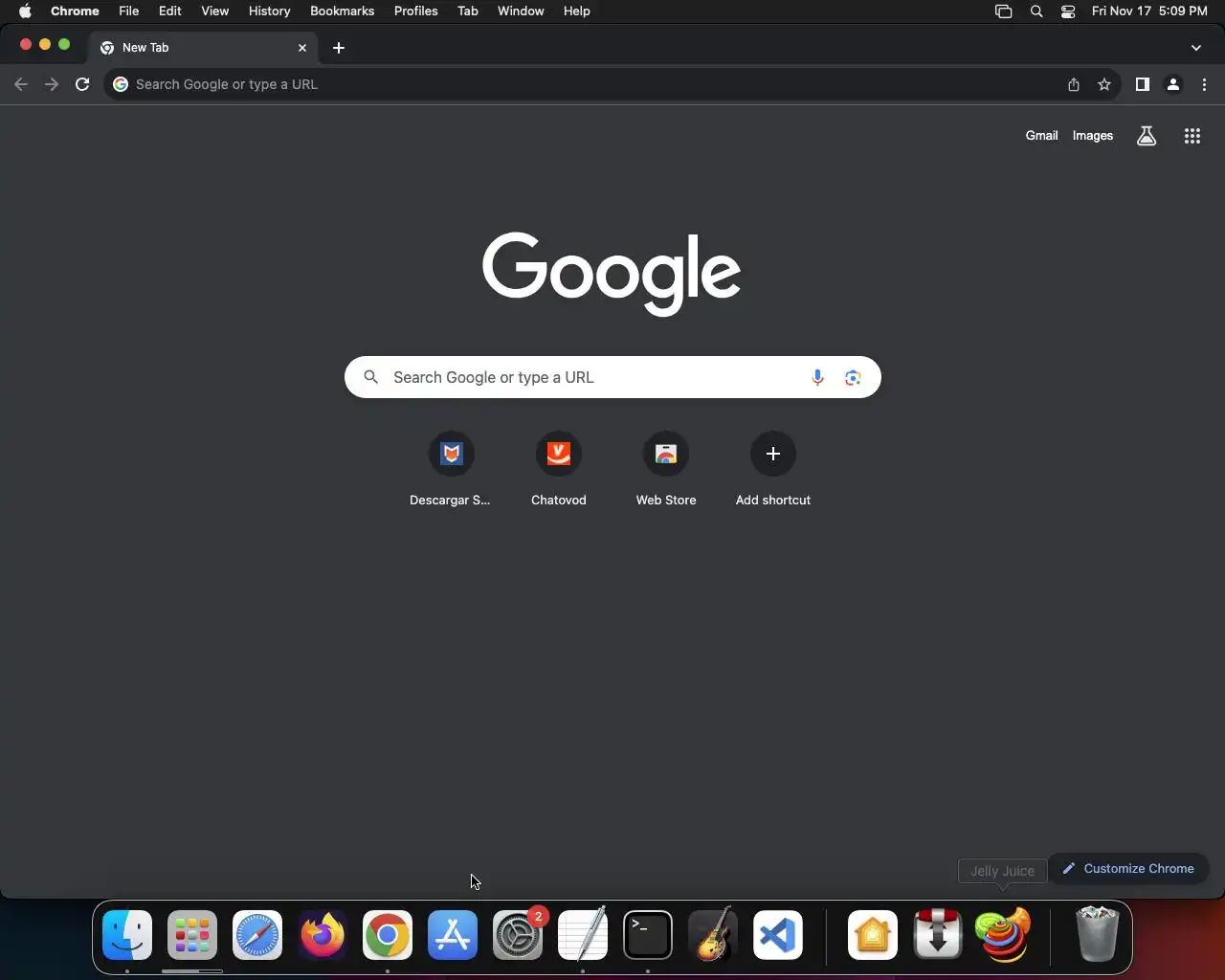Go back with the back arrow
The image size is (1225, 980).
[x=21, y=84]
